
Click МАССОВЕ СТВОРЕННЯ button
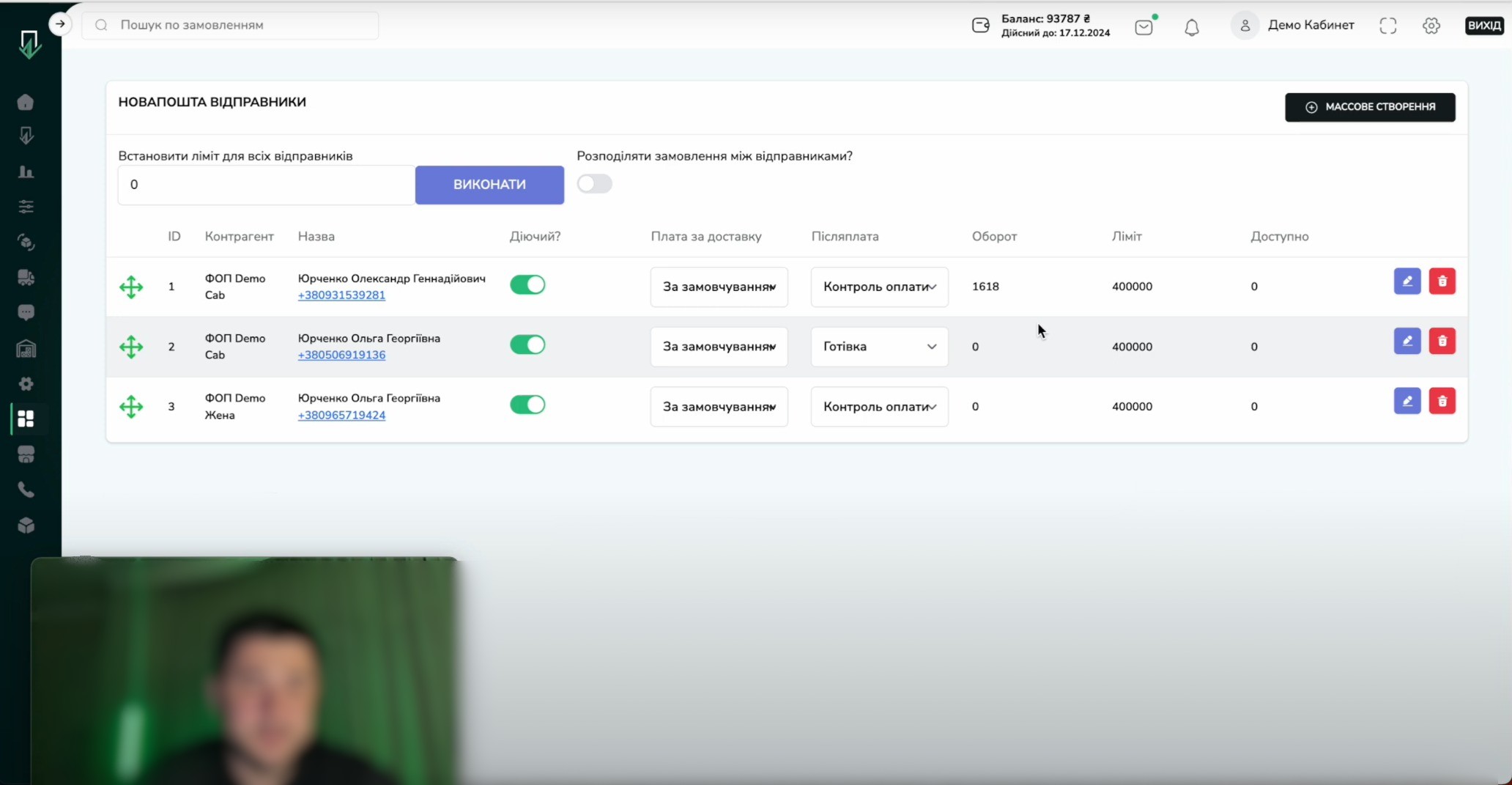[x=1370, y=107]
